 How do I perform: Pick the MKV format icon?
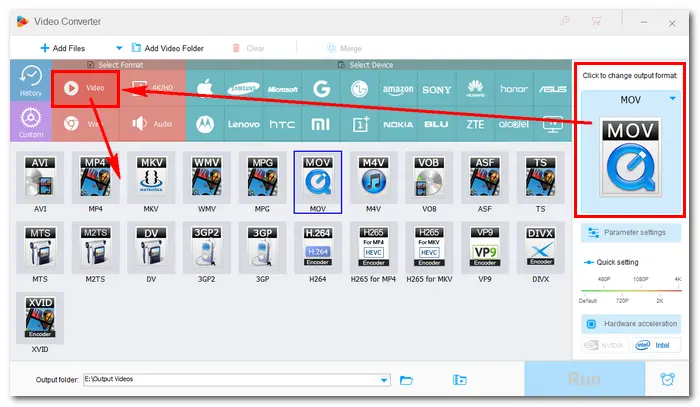pos(151,177)
